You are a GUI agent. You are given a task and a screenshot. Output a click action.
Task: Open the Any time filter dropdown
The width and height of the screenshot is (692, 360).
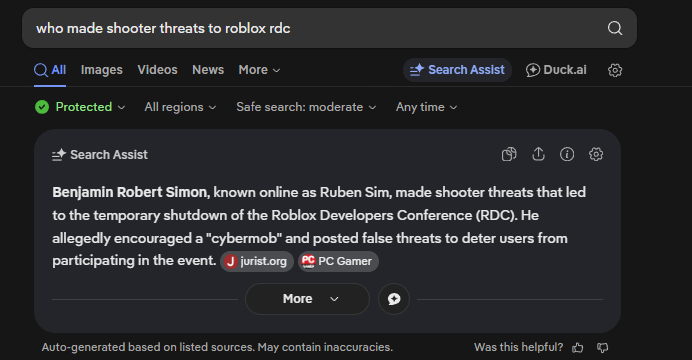426,107
